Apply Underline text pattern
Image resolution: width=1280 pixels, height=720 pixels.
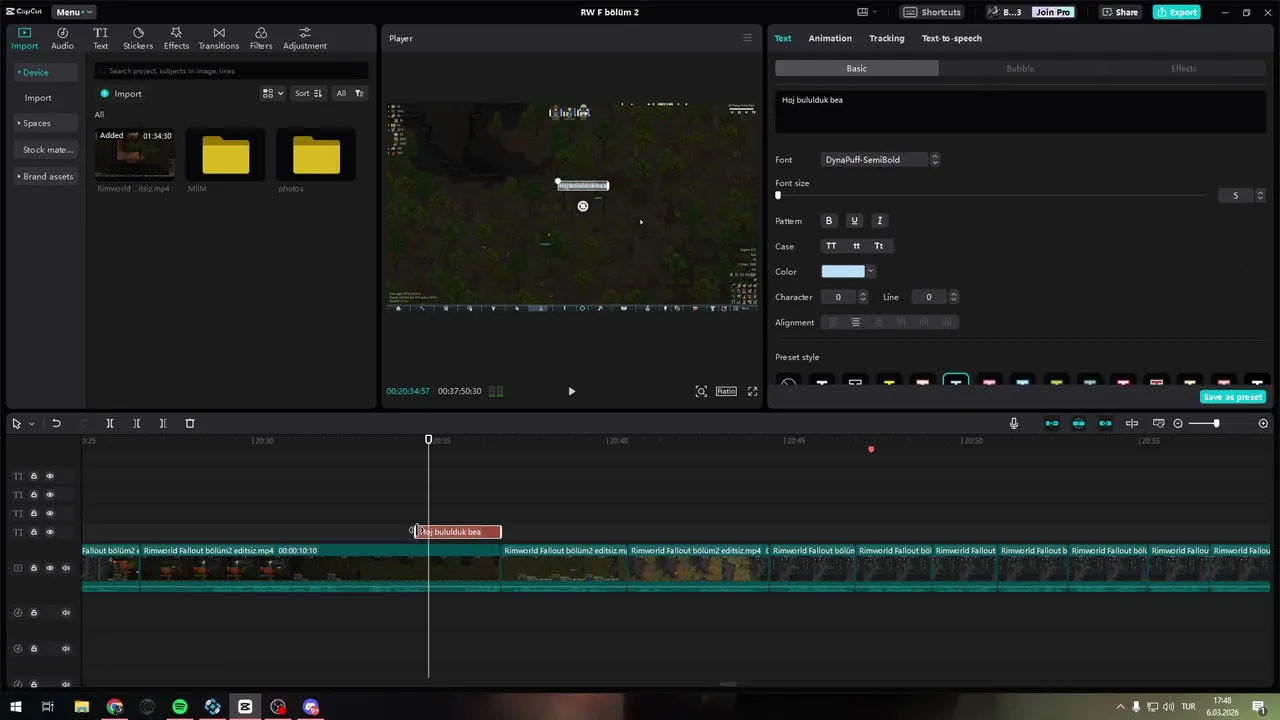[854, 220]
